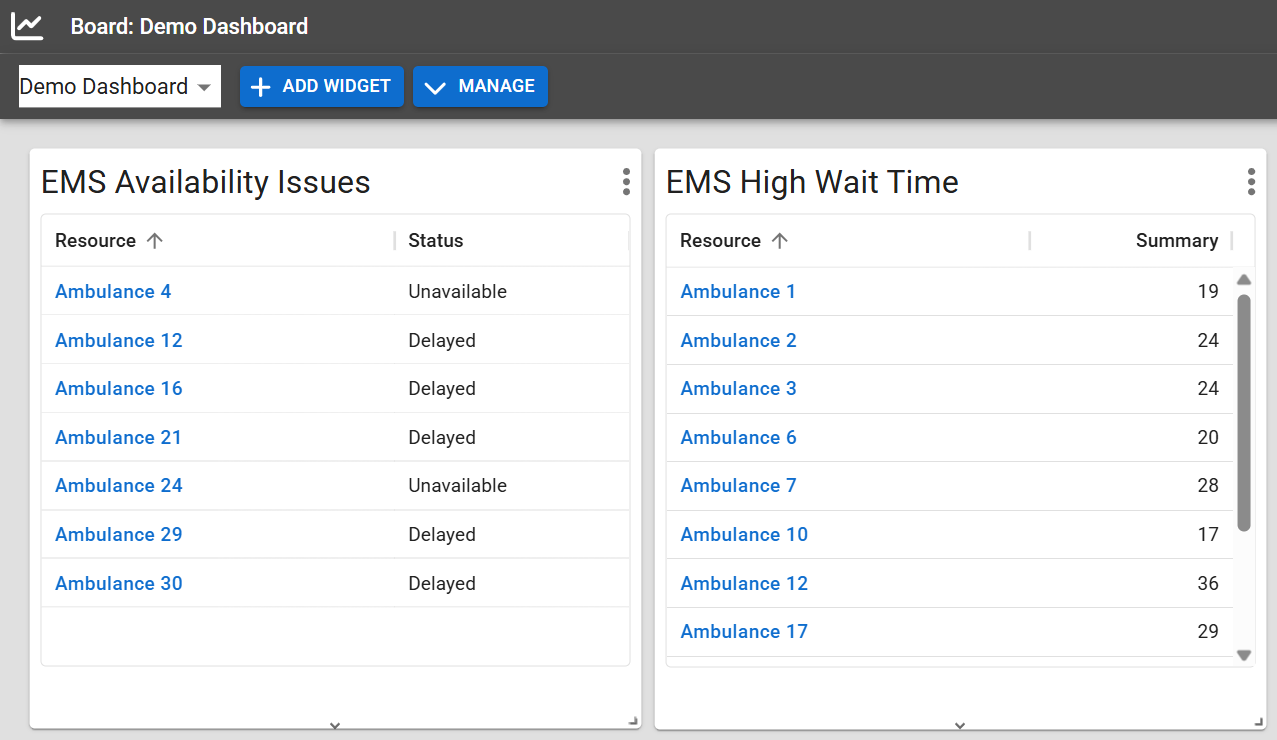The width and height of the screenshot is (1277, 740).
Task: Expand the MANAGE menu
Action: coord(480,87)
